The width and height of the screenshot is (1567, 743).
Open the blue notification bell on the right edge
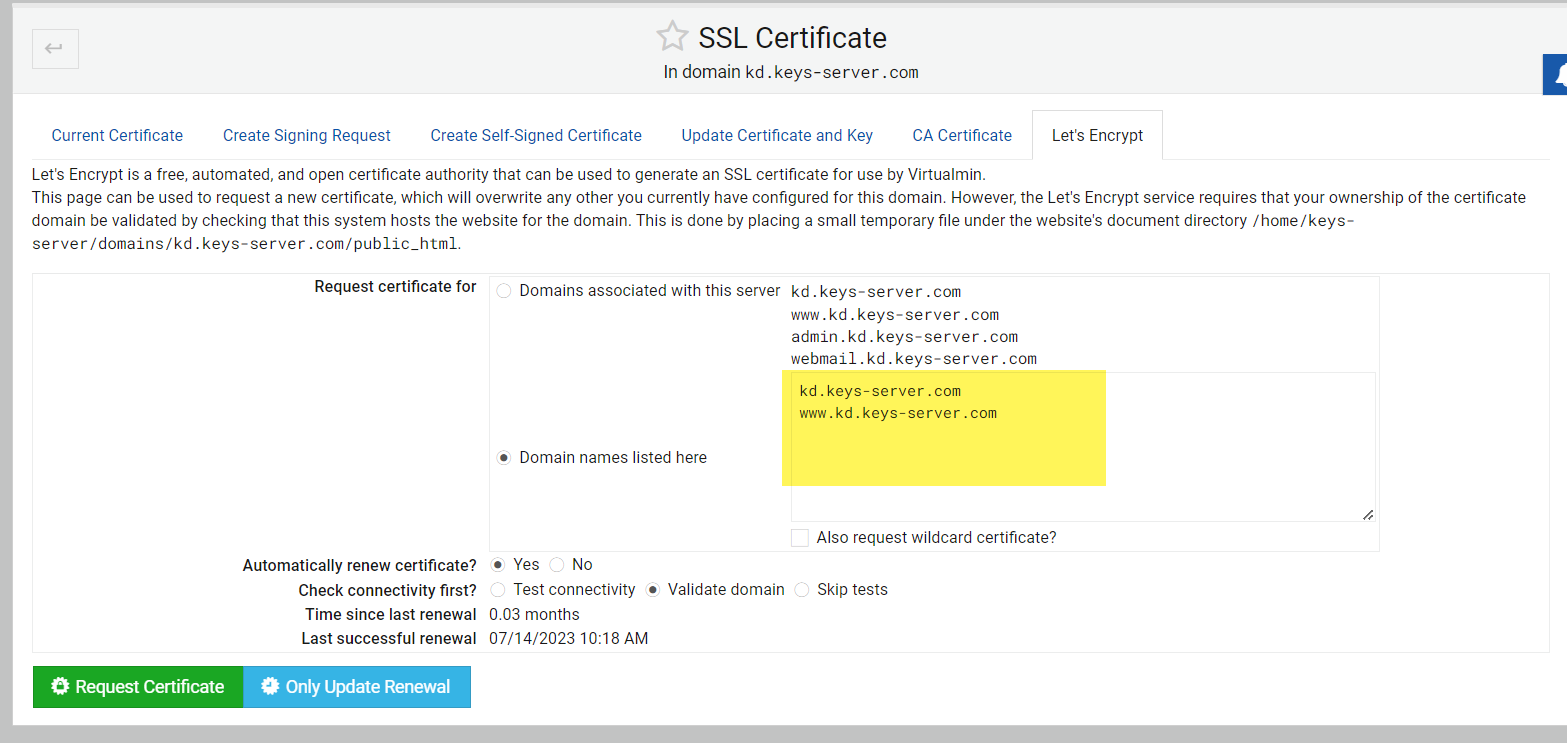1556,75
